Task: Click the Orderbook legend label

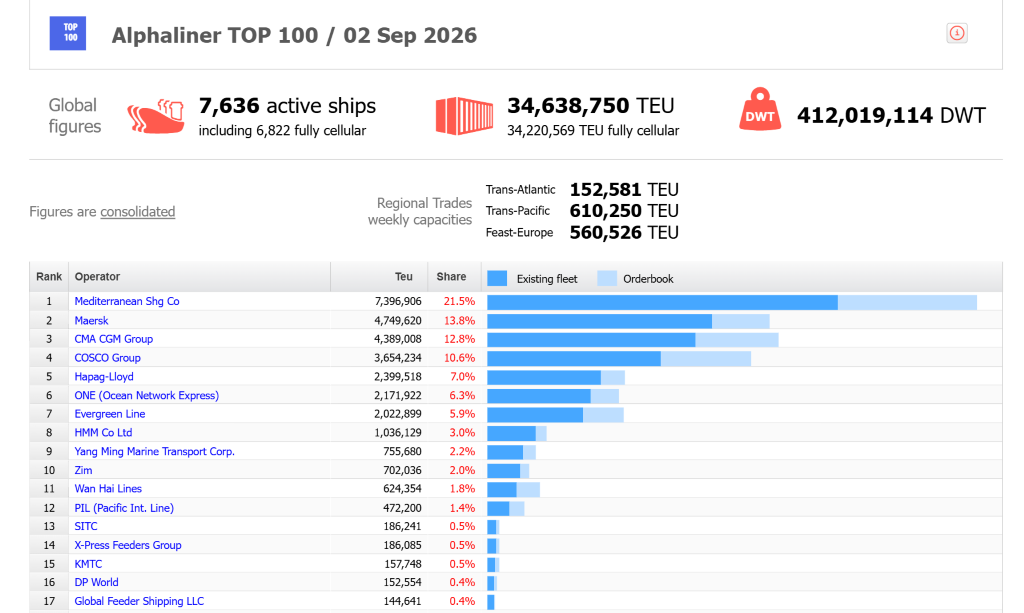Action: tap(648, 279)
